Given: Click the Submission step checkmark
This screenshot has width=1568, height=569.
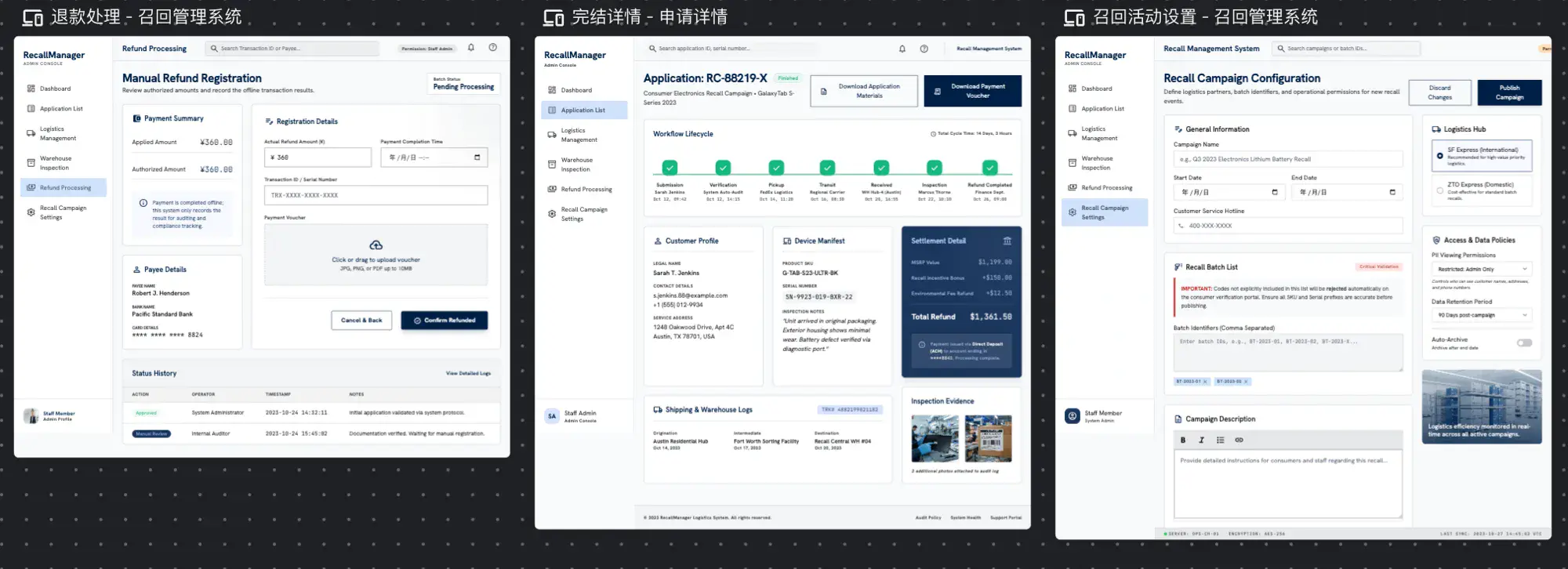Looking at the screenshot, I should [x=670, y=167].
